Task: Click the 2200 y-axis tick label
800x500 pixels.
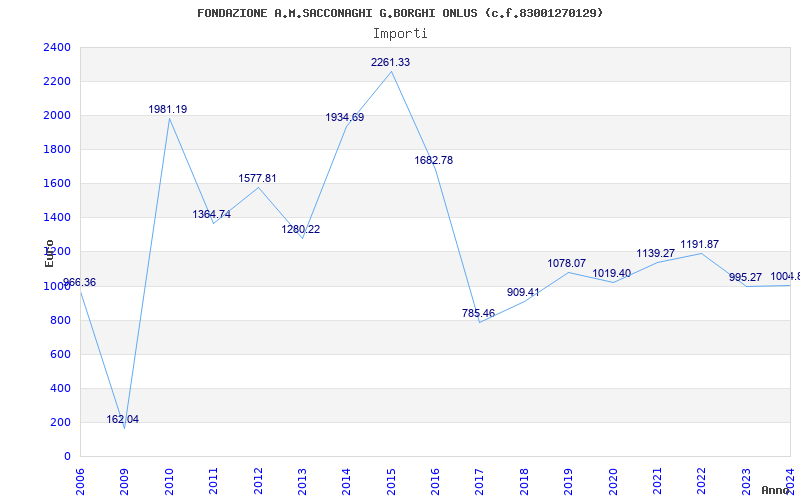Action: (x=57, y=82)
